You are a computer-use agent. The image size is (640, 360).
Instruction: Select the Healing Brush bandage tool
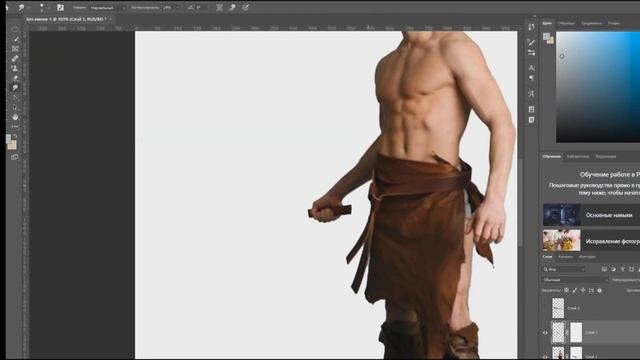click(x=15, y=58)
